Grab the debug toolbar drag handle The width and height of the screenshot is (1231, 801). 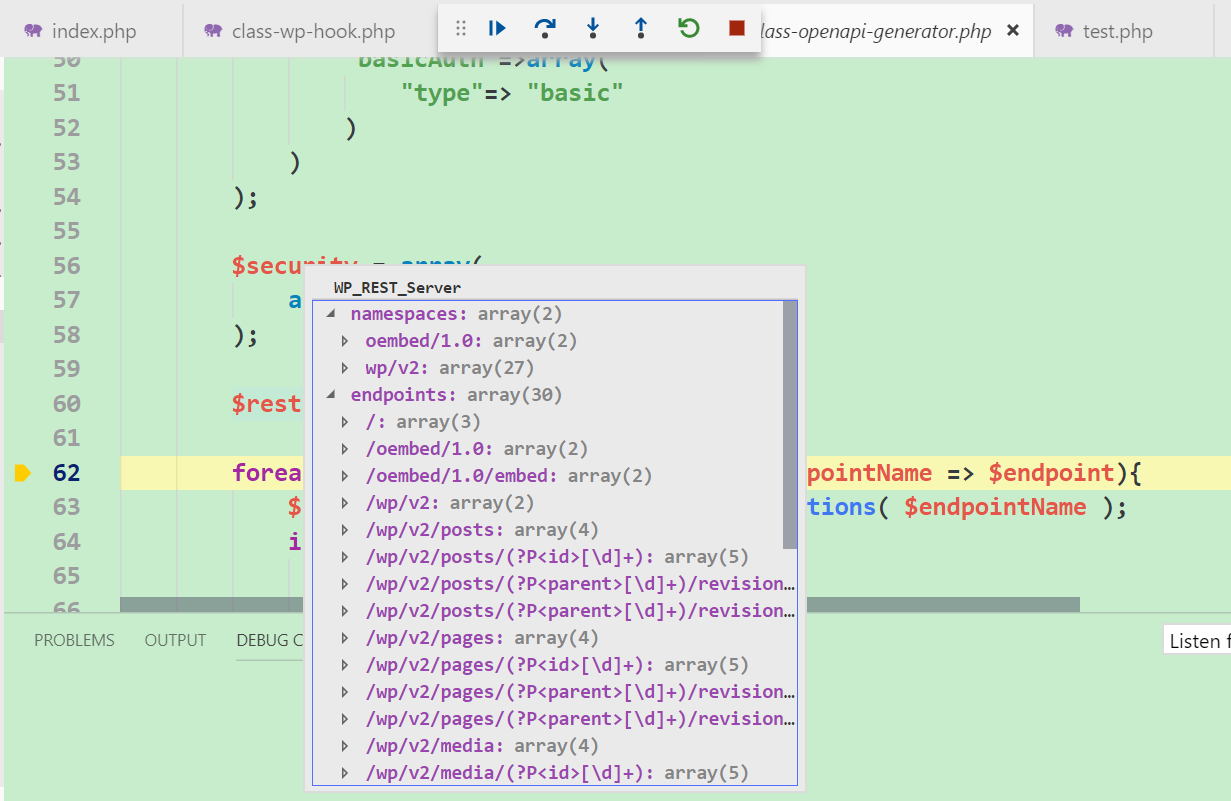coord(461,29)
